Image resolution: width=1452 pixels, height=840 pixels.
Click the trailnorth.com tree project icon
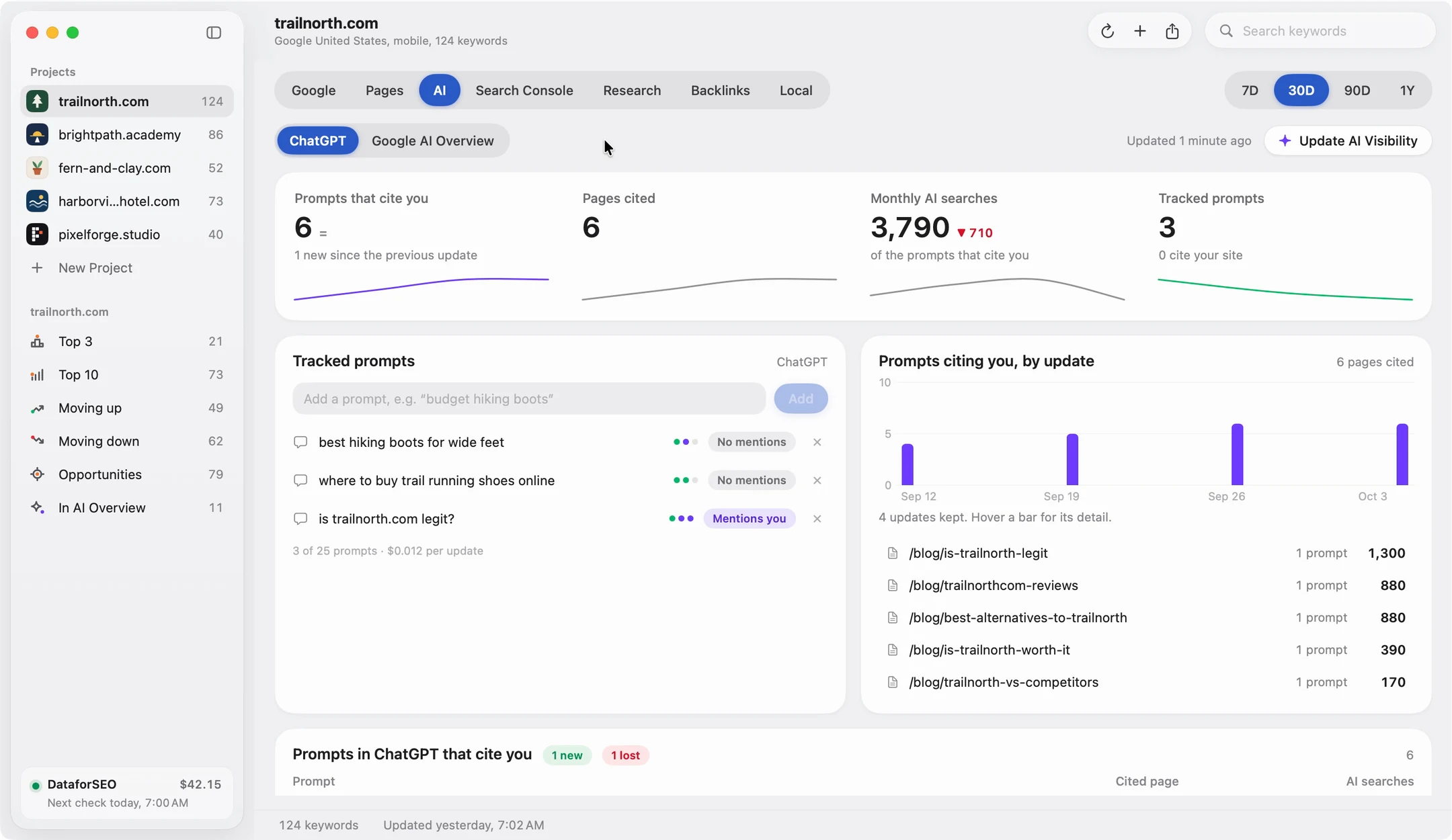pyautogui.click(x=37, y=101)
